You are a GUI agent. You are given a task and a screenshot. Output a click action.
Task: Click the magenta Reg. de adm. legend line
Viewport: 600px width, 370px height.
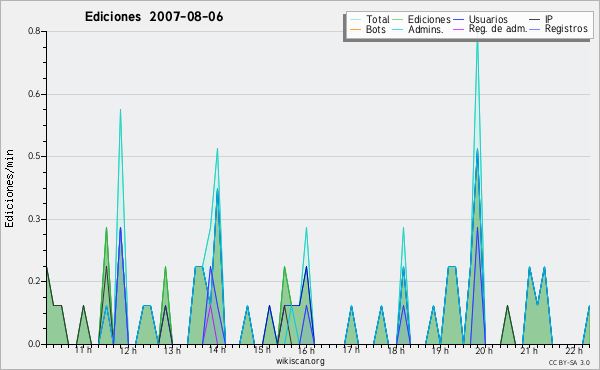pyautogui.click(x=458, y=29)
